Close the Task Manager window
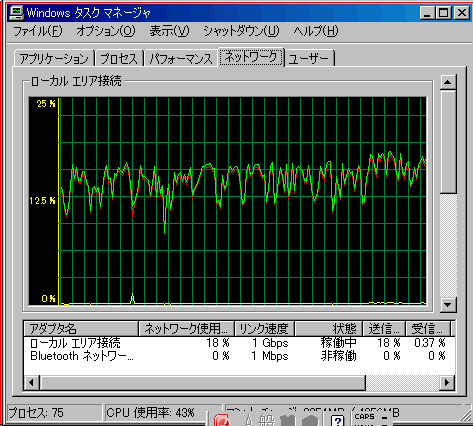473x426 pixels. click(x=462, y=13)
